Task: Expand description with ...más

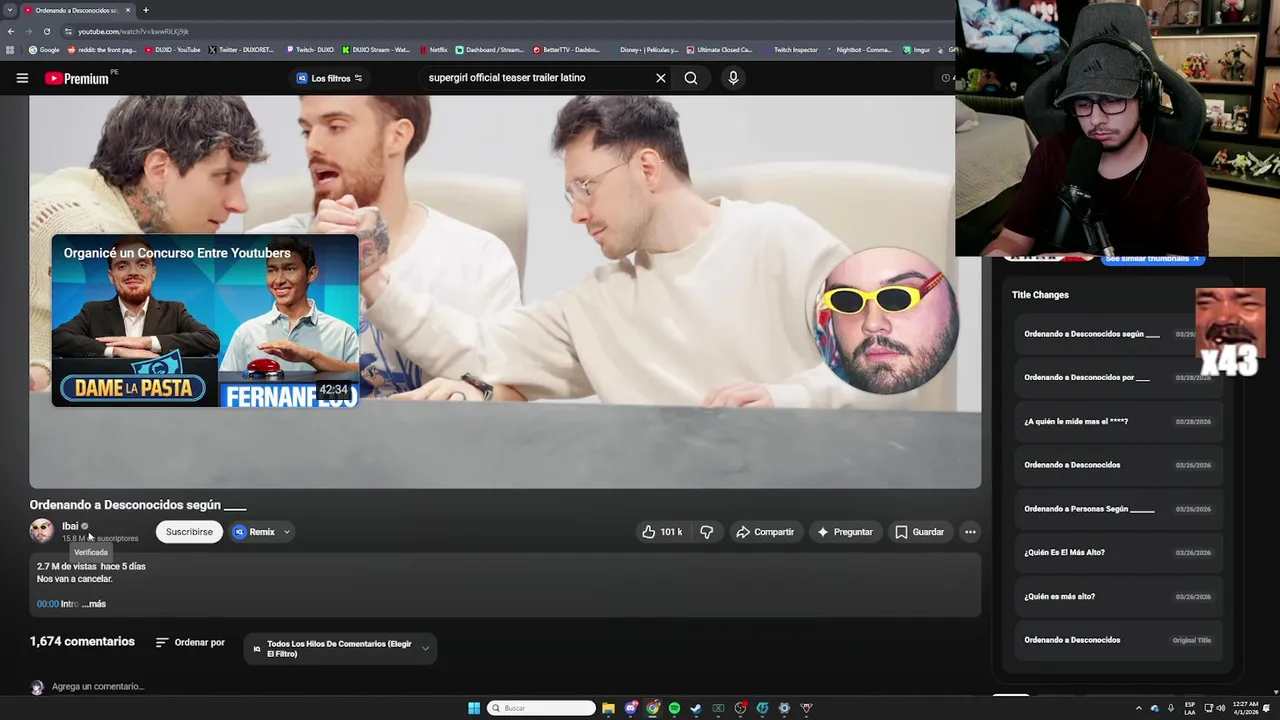Action: [95, 604]
